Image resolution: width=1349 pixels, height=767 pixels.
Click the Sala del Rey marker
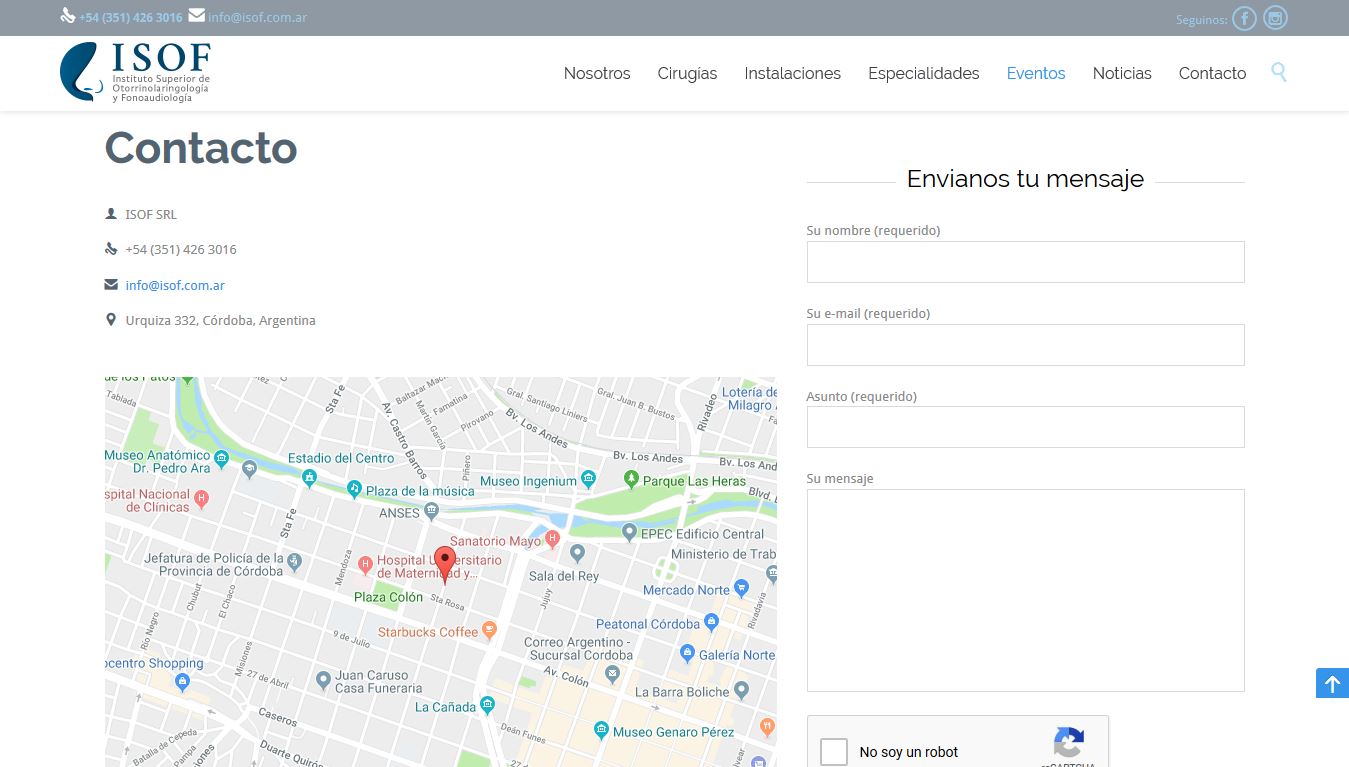[x=577, y=553]
